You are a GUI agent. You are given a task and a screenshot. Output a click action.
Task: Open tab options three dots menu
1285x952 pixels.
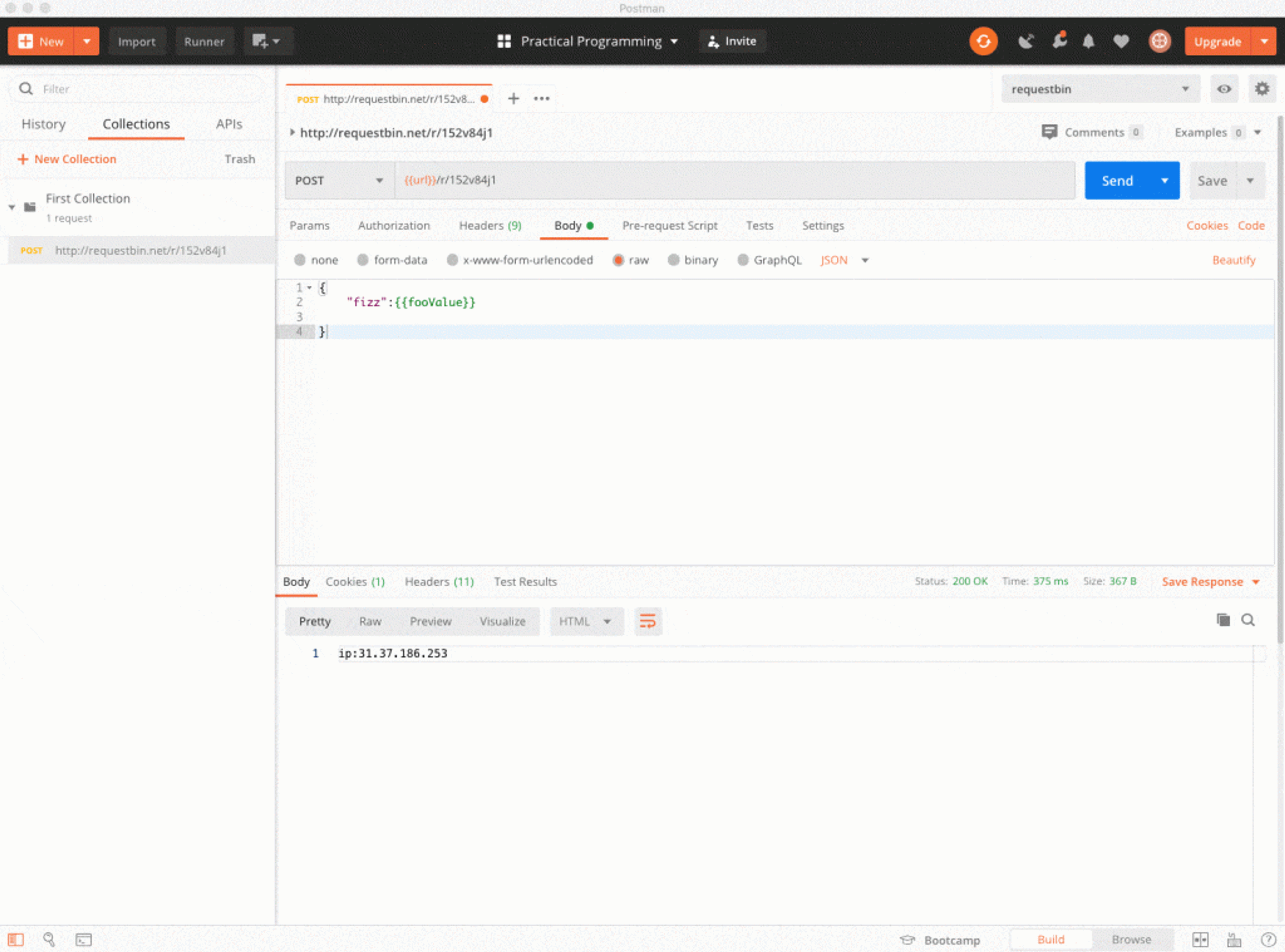(x=541, y=99)
